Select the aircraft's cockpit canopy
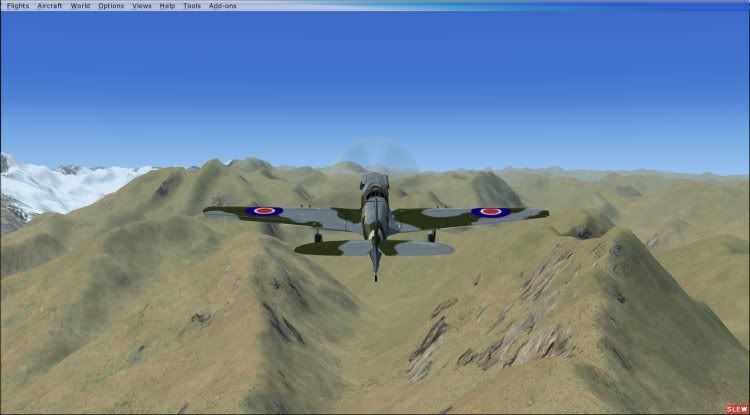The width and height of the screenshot is (750, 415). point(374,183)
